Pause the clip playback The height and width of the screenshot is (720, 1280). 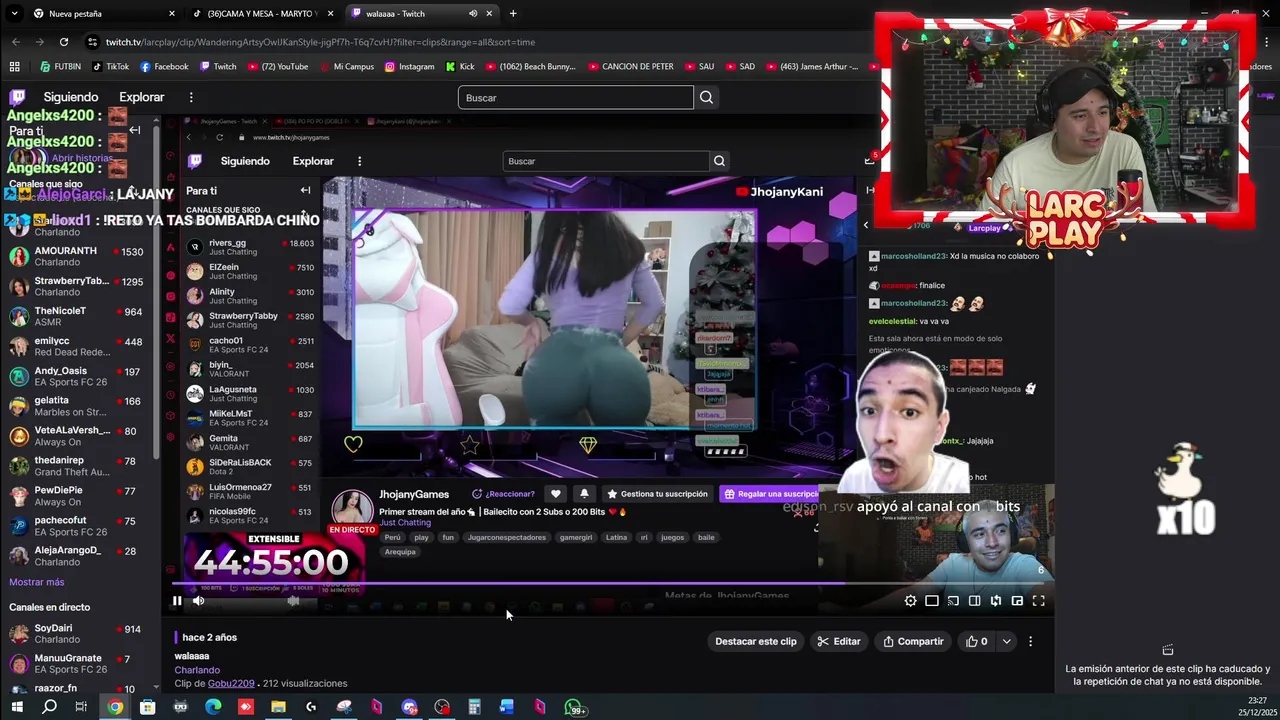tap(177, 601)
